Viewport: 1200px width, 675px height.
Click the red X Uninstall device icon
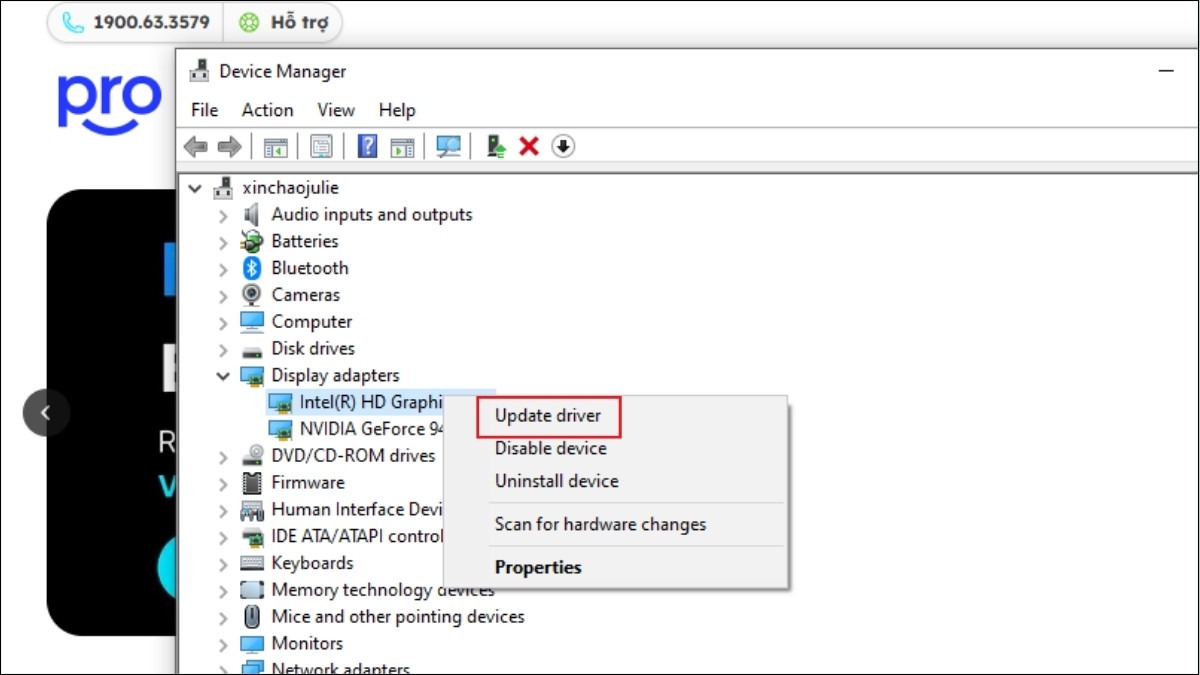529,147
